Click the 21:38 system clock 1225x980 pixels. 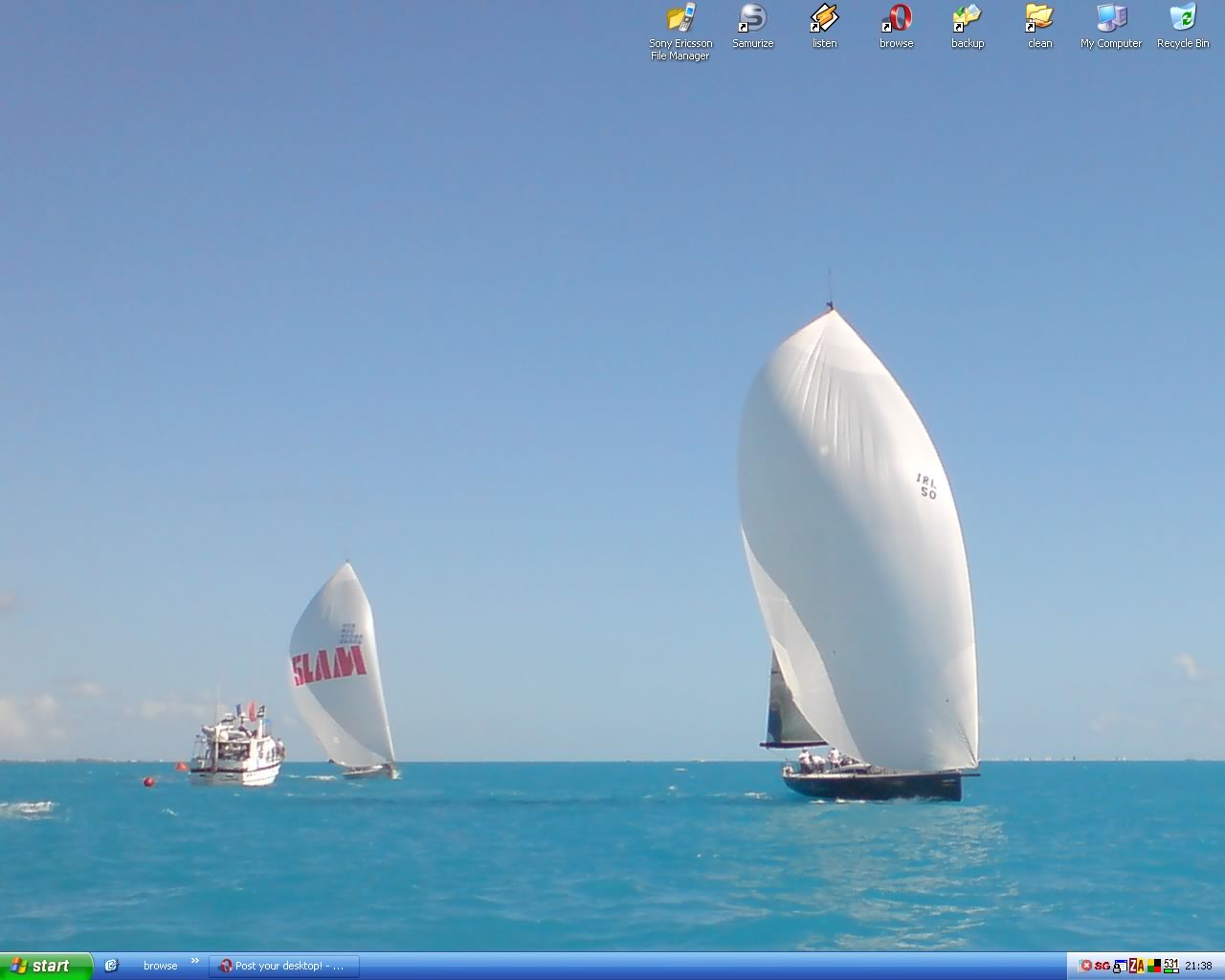point(1198,966)
